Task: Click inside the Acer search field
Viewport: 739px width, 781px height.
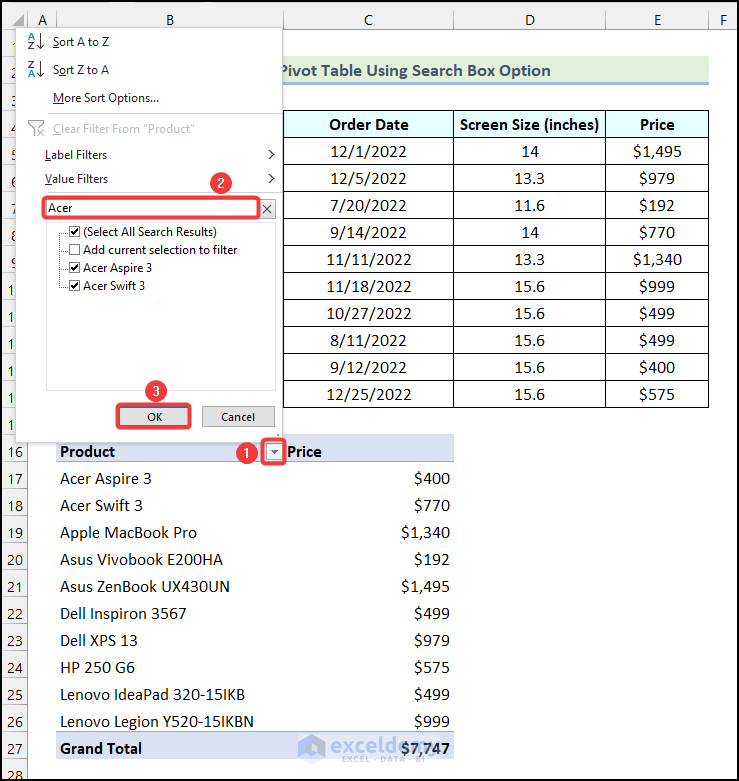Action: click(x=151, y=208)
